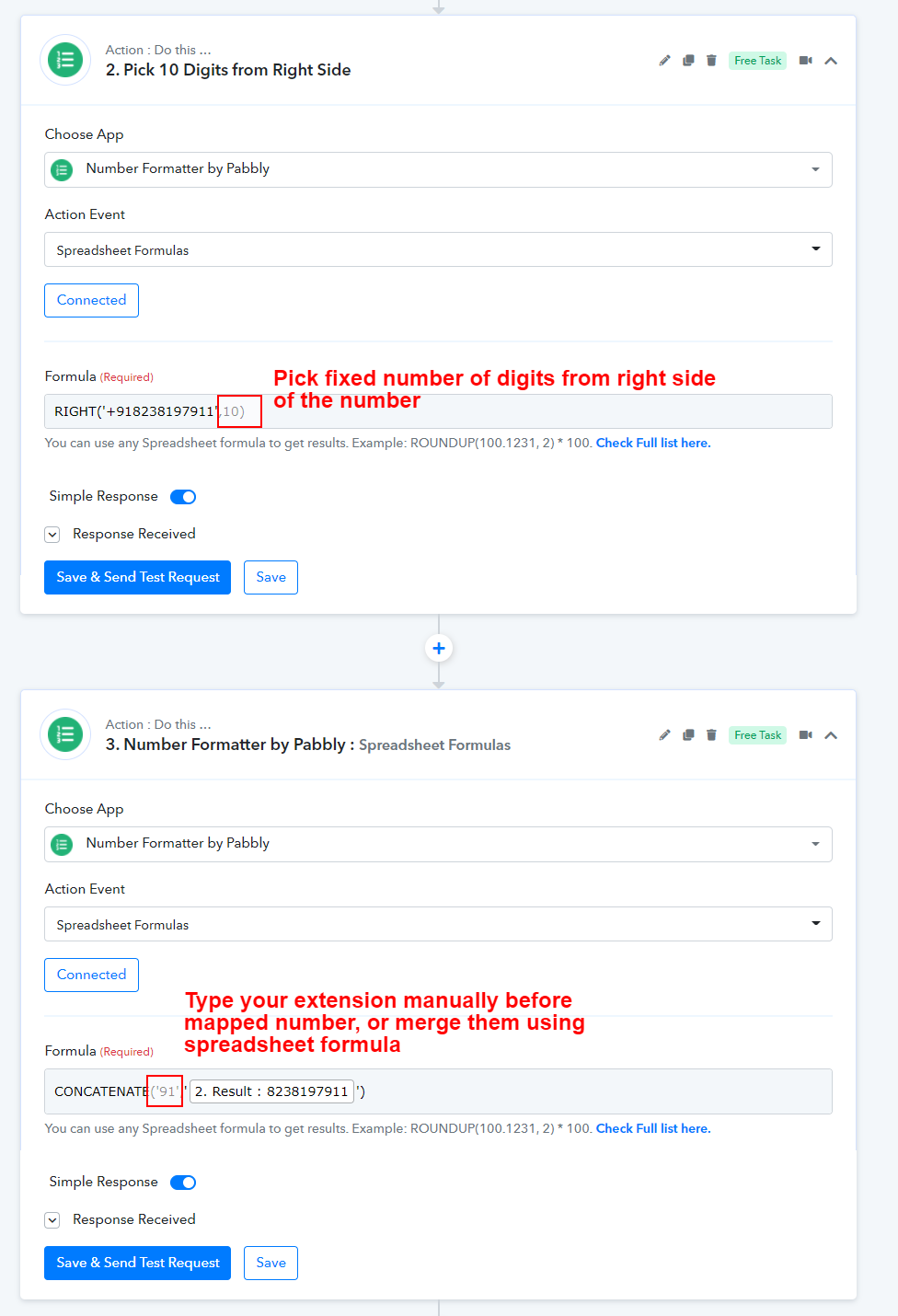The height and width of the screenshot is (1316, 898).
Task: Add a new step with the plus icon
Action: [439, 649]
